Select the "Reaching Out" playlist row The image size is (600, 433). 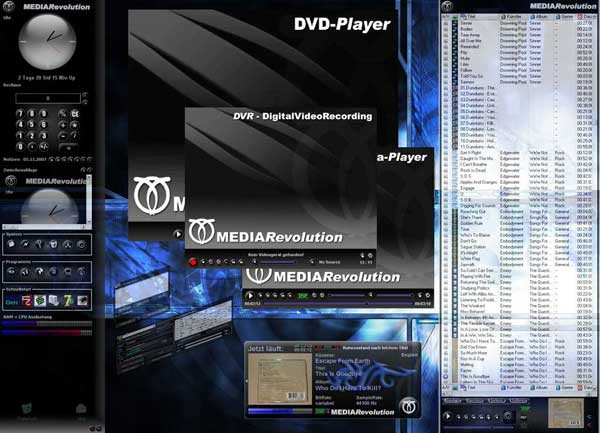point(519,212)
